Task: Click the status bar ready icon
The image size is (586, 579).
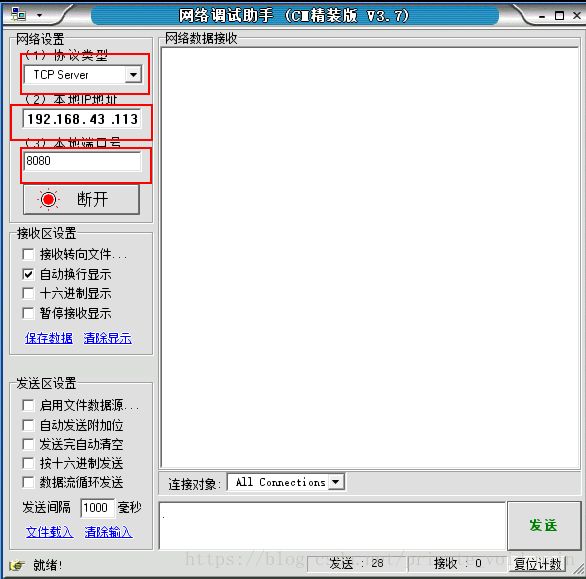Action: pyautogui.click(x=17, y=565)
